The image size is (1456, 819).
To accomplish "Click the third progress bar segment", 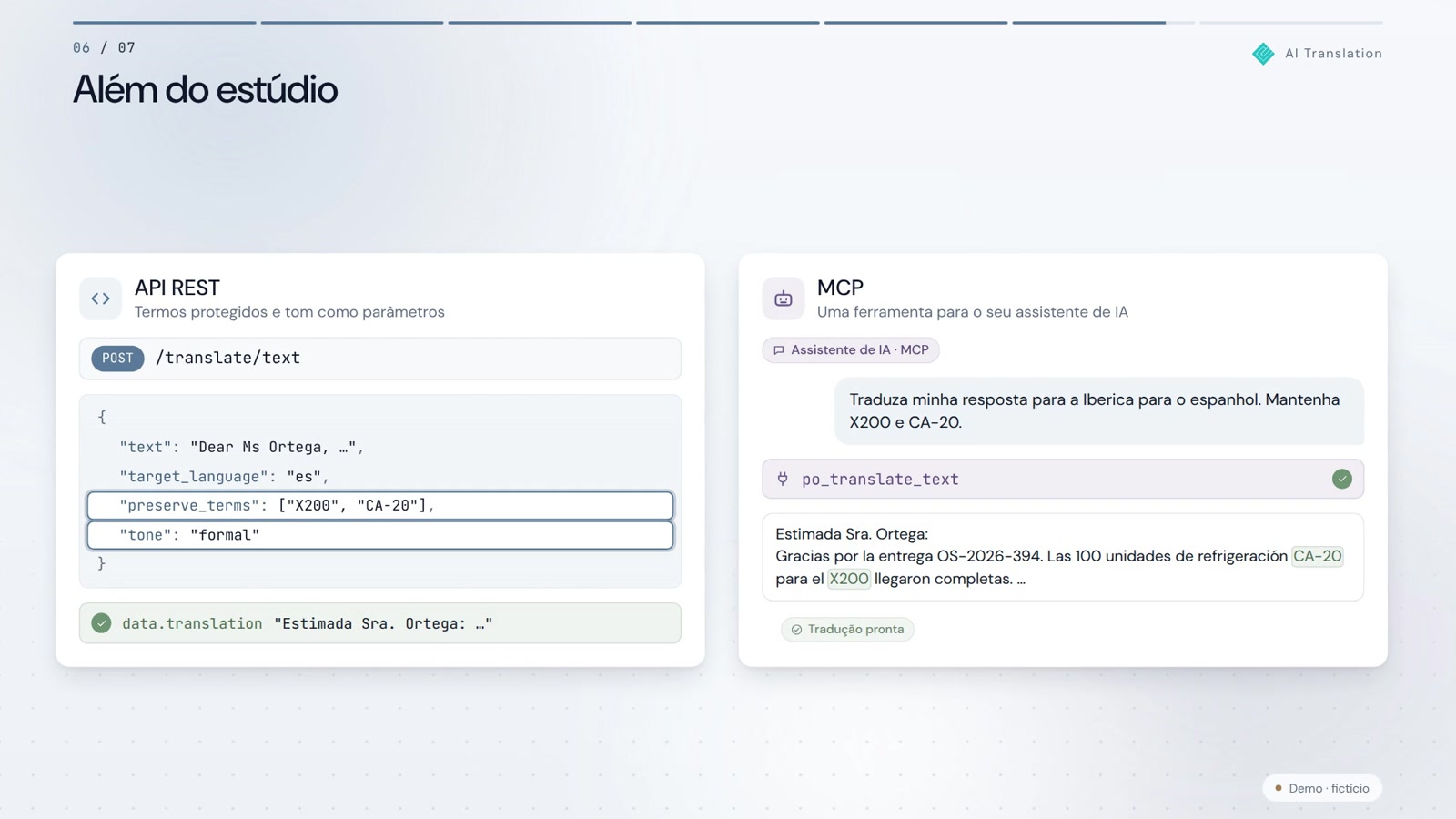I will [x=540, y=22].
